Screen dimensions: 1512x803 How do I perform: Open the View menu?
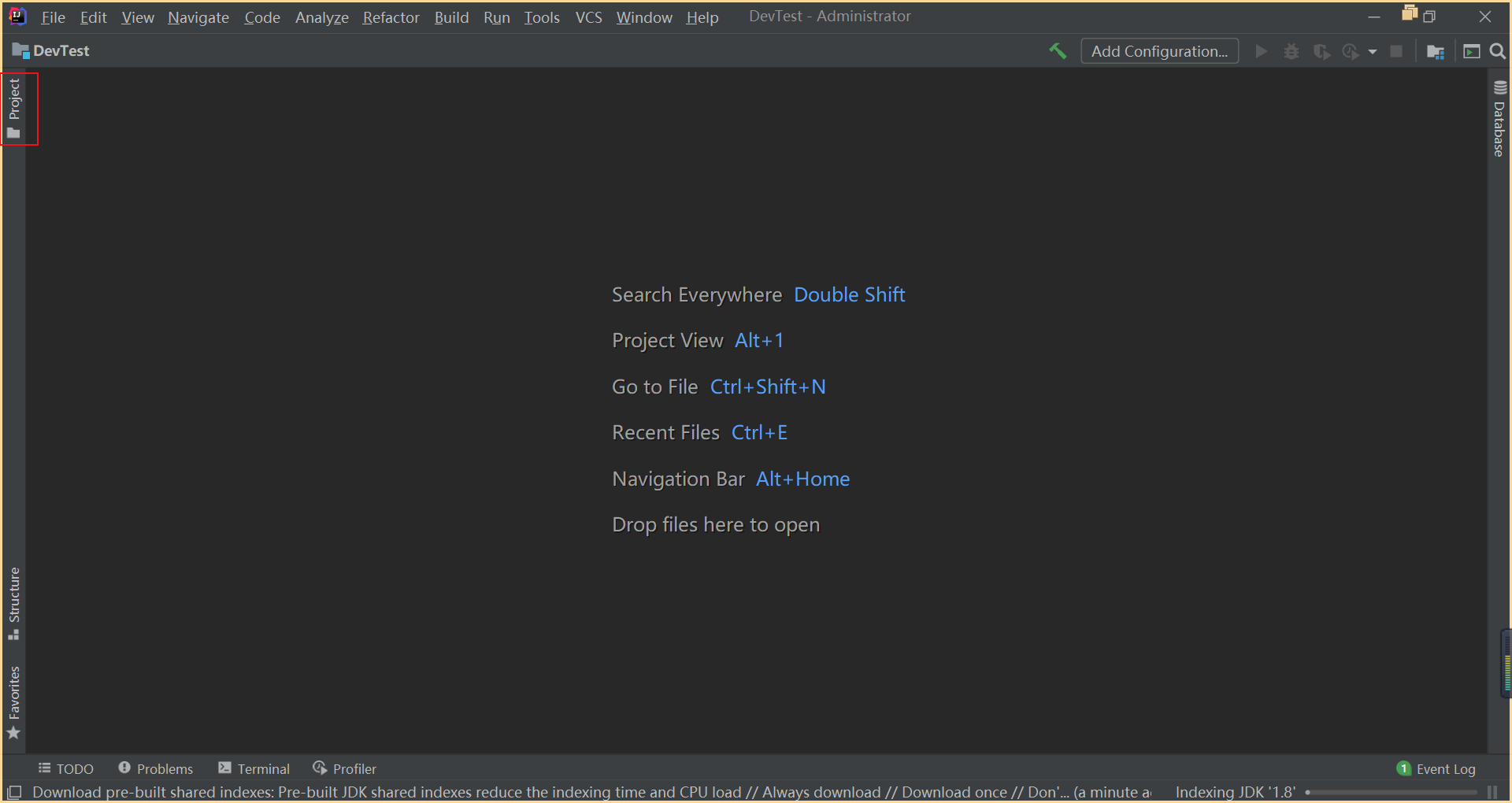point(138,17)
